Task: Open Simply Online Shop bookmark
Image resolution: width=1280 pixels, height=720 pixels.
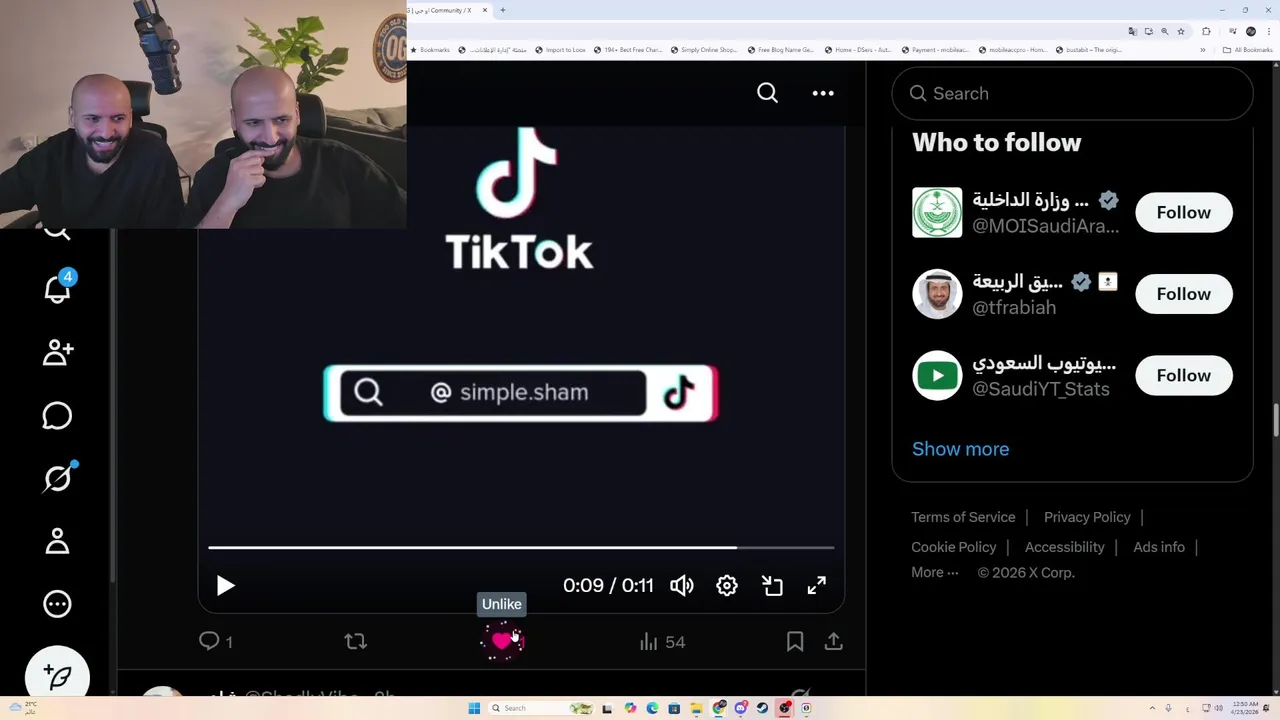Action: (704, 50)
